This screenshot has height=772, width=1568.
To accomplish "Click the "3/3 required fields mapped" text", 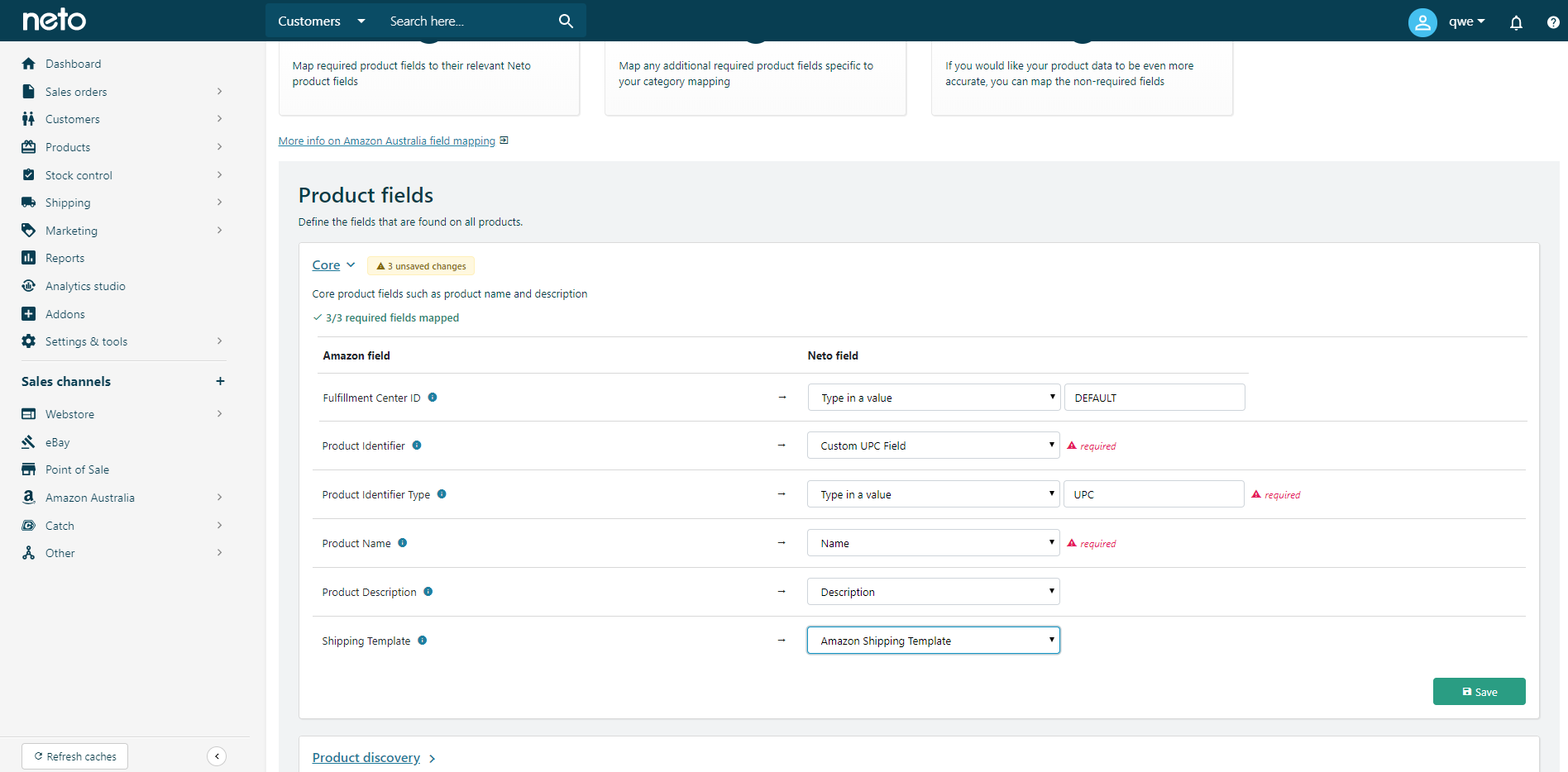I will click(x=392, y=318).
